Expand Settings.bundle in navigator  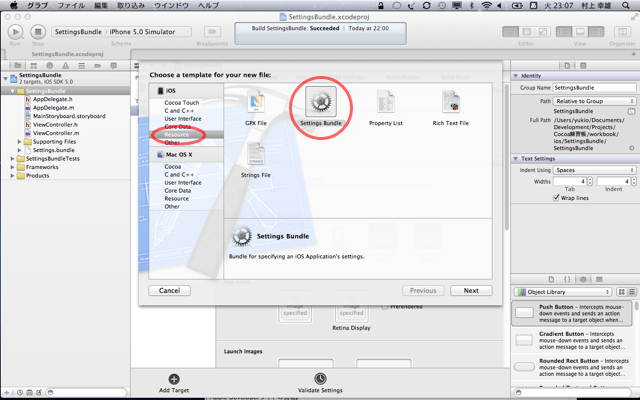pos(19,150)
